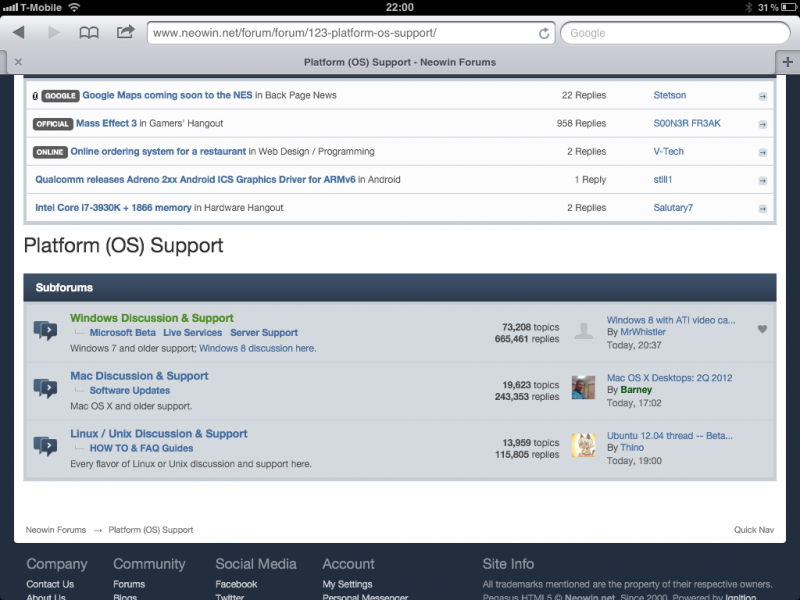View Thino's profile link
Viewport: 800px width, 600px height.
(x=632, y=447)
